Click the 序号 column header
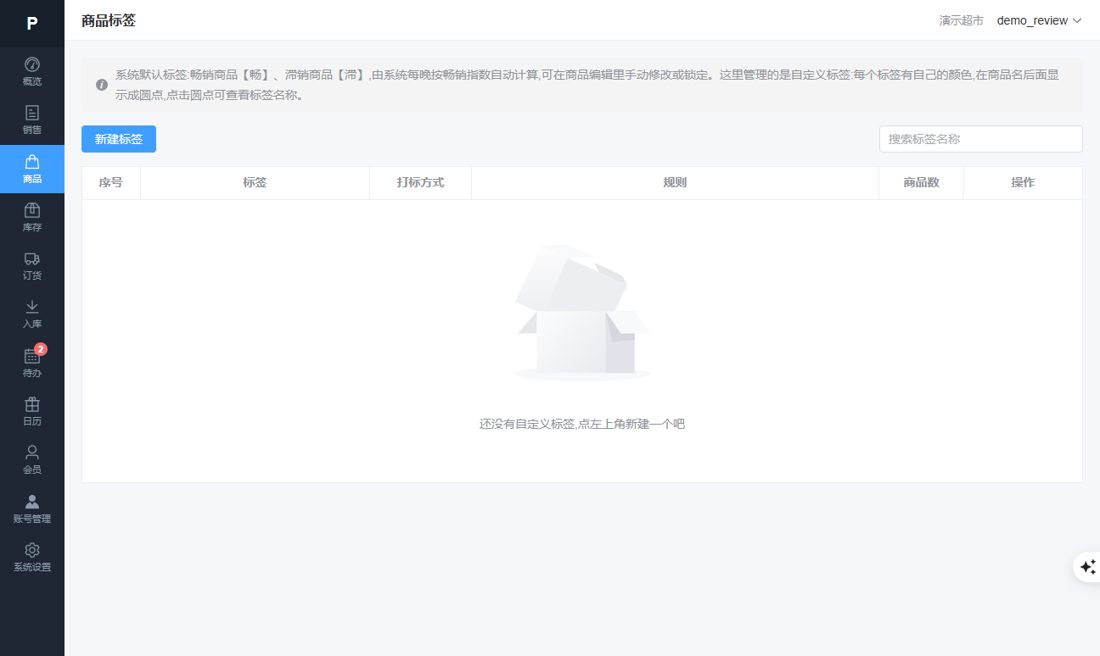1100x656 pixels. pos(111,182)
